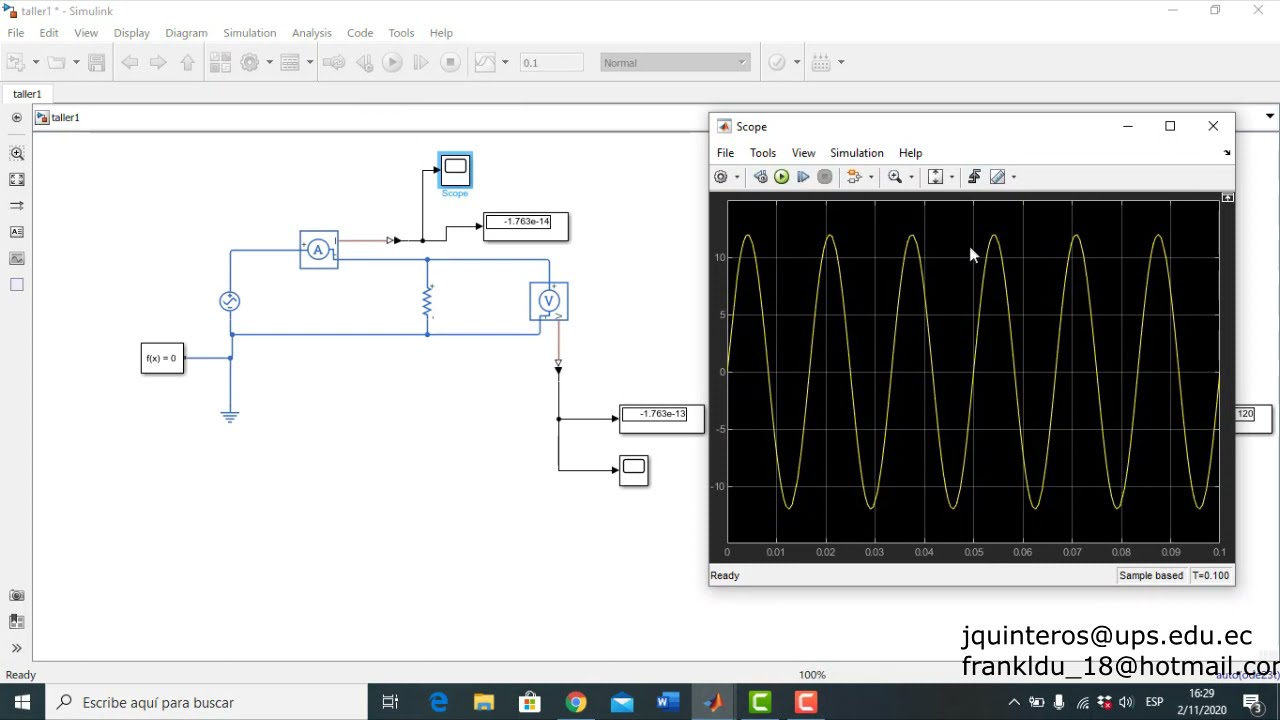Select Solver Configuration block f(x)=0
The width and height of the screenshot is (1280, 720).
162,358
